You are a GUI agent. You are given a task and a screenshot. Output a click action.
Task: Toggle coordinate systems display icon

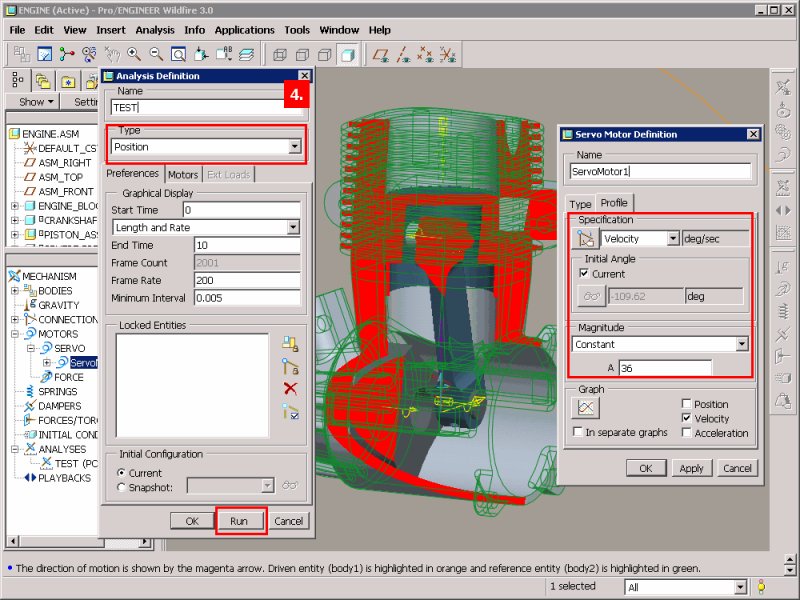coord(447,54)
